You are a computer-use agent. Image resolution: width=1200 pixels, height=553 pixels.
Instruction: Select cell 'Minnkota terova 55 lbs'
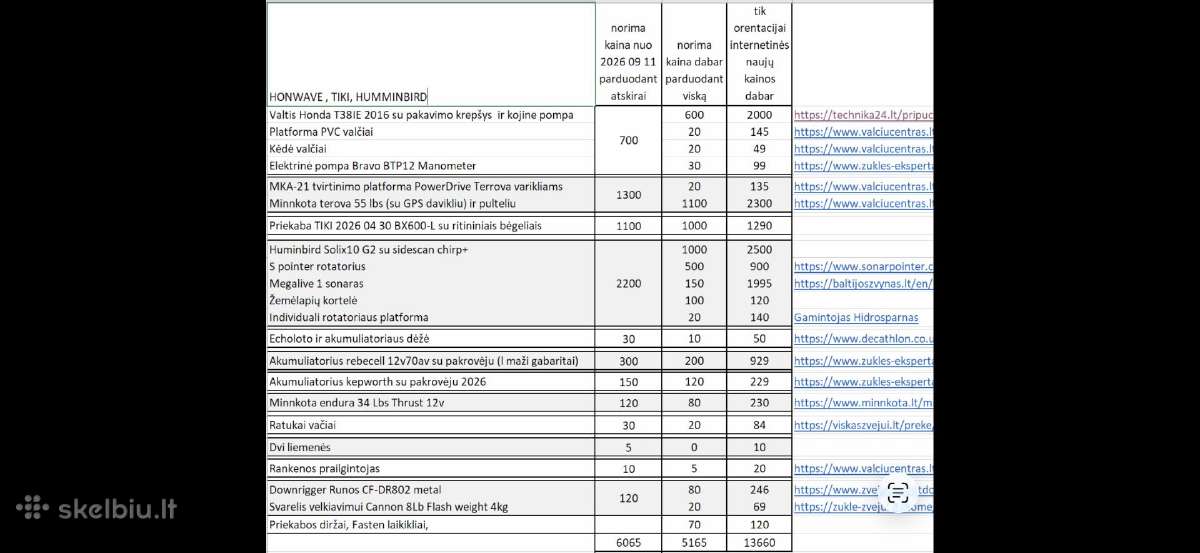click(431, 203)
